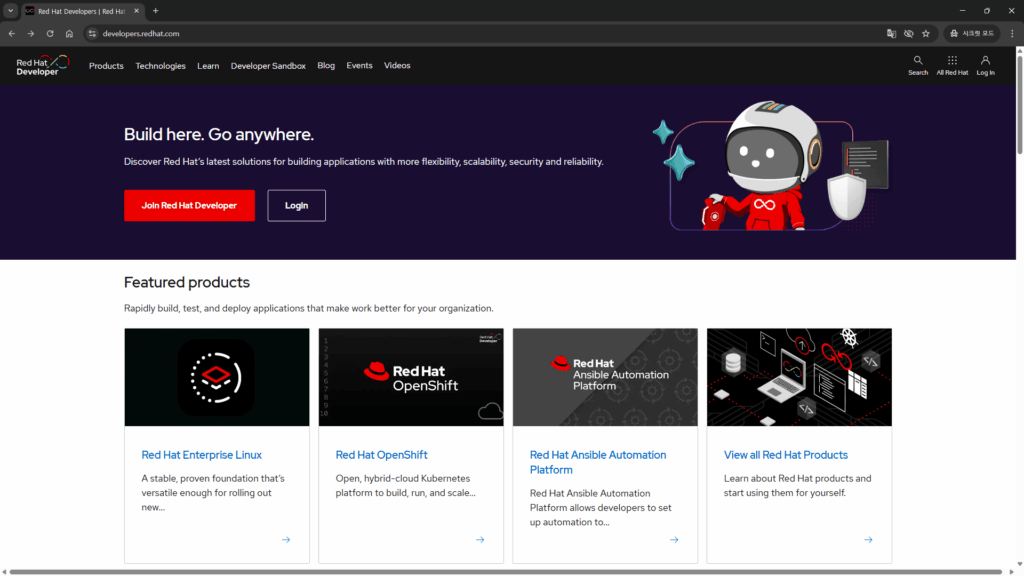Click the Red Hat Ansible Automation Platform thumbnail
The width and height of the screenshot is (1024, 576).
605,377
